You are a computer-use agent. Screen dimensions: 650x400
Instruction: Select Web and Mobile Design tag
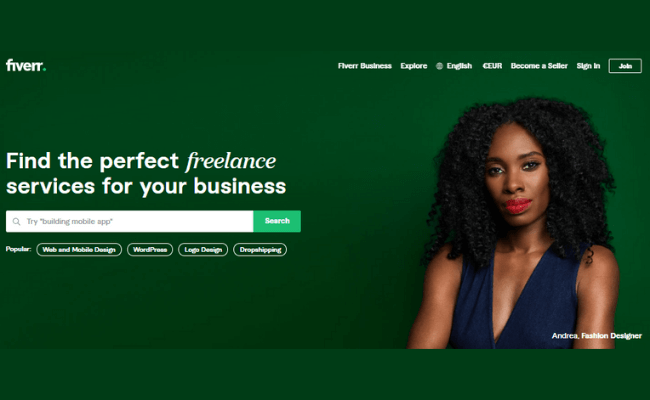click(79, 250)
